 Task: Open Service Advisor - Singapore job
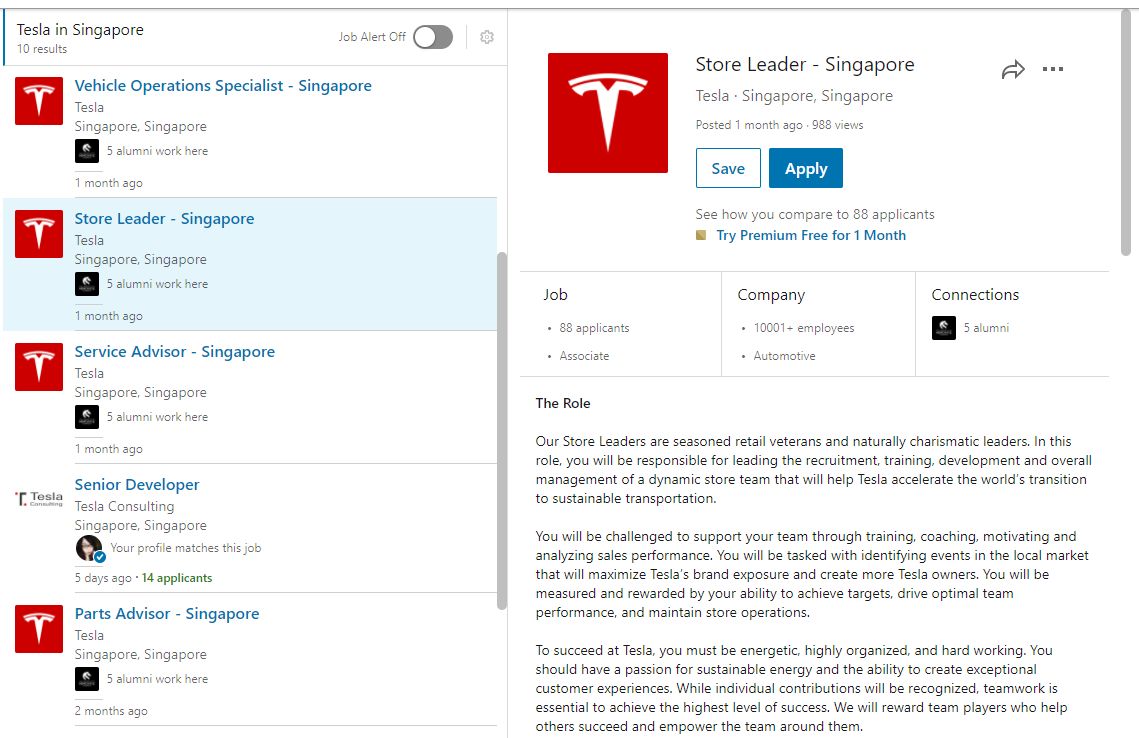(175, 352)
